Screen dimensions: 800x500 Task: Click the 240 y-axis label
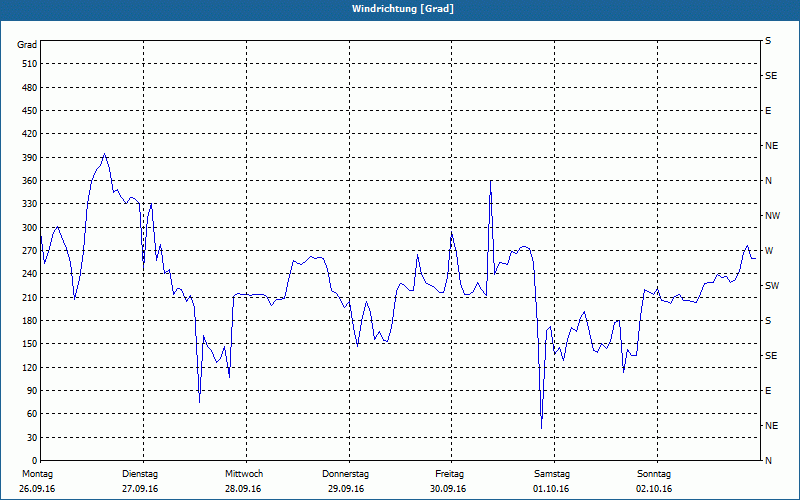tap(30, 274)
